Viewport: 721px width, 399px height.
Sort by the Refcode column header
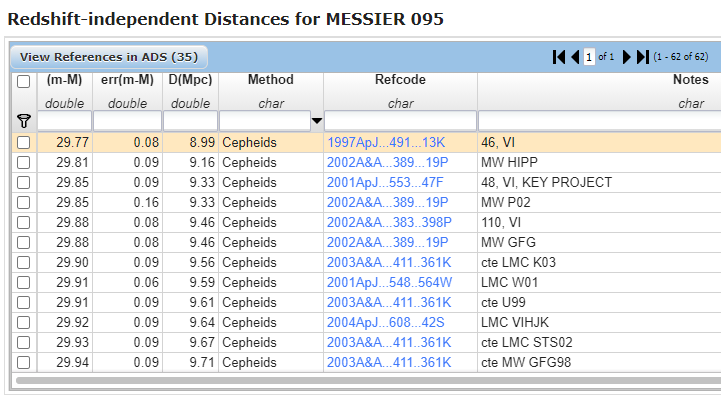pos(400,80)
